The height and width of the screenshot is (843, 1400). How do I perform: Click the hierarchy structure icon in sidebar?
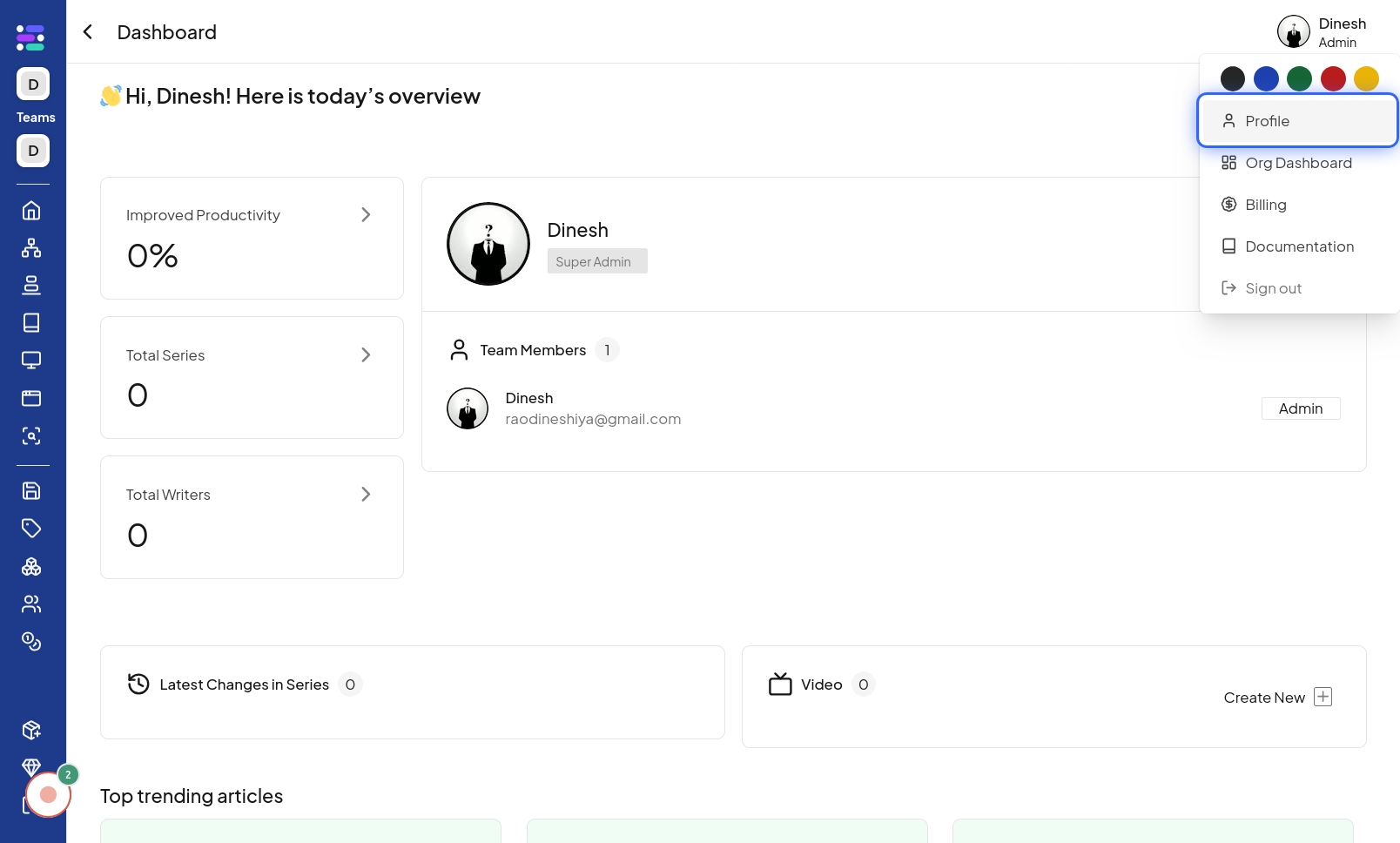click(x=31, y=248)
